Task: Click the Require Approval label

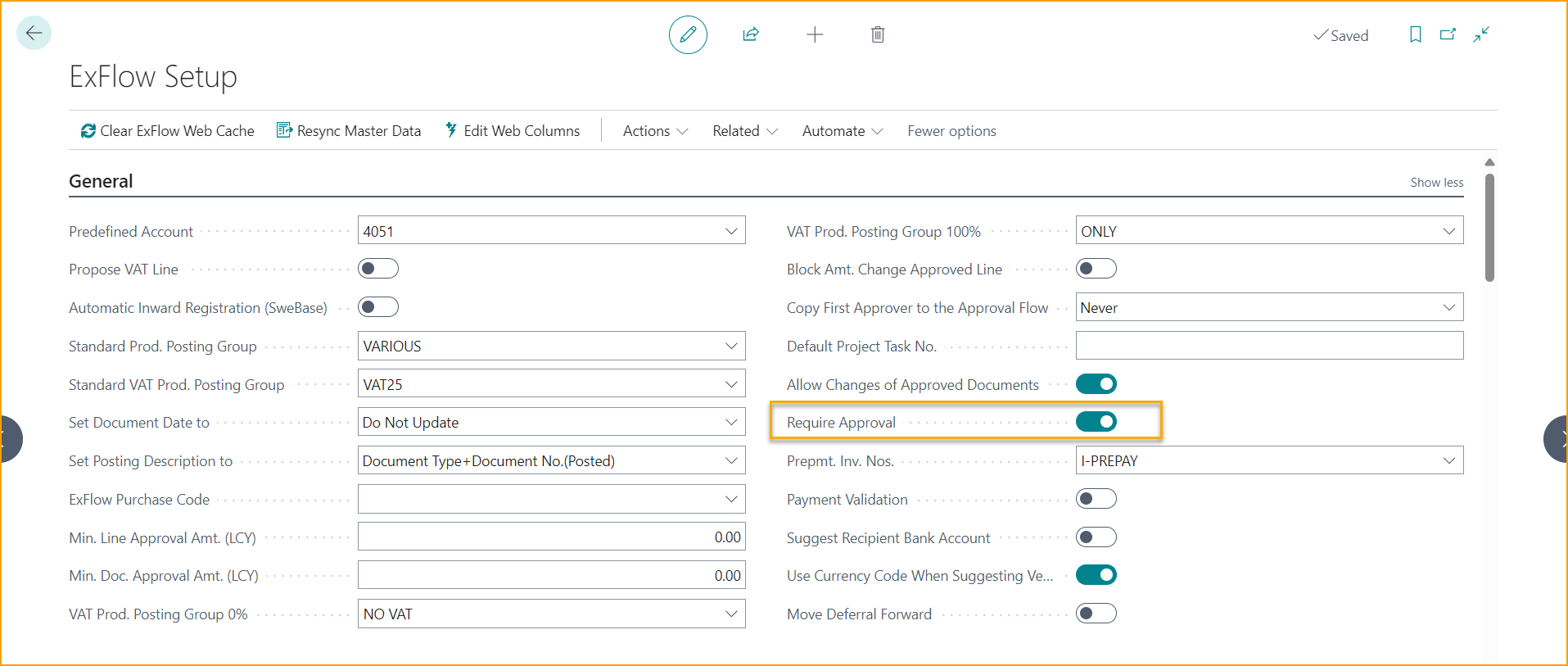Action: [x=841, y=423]
